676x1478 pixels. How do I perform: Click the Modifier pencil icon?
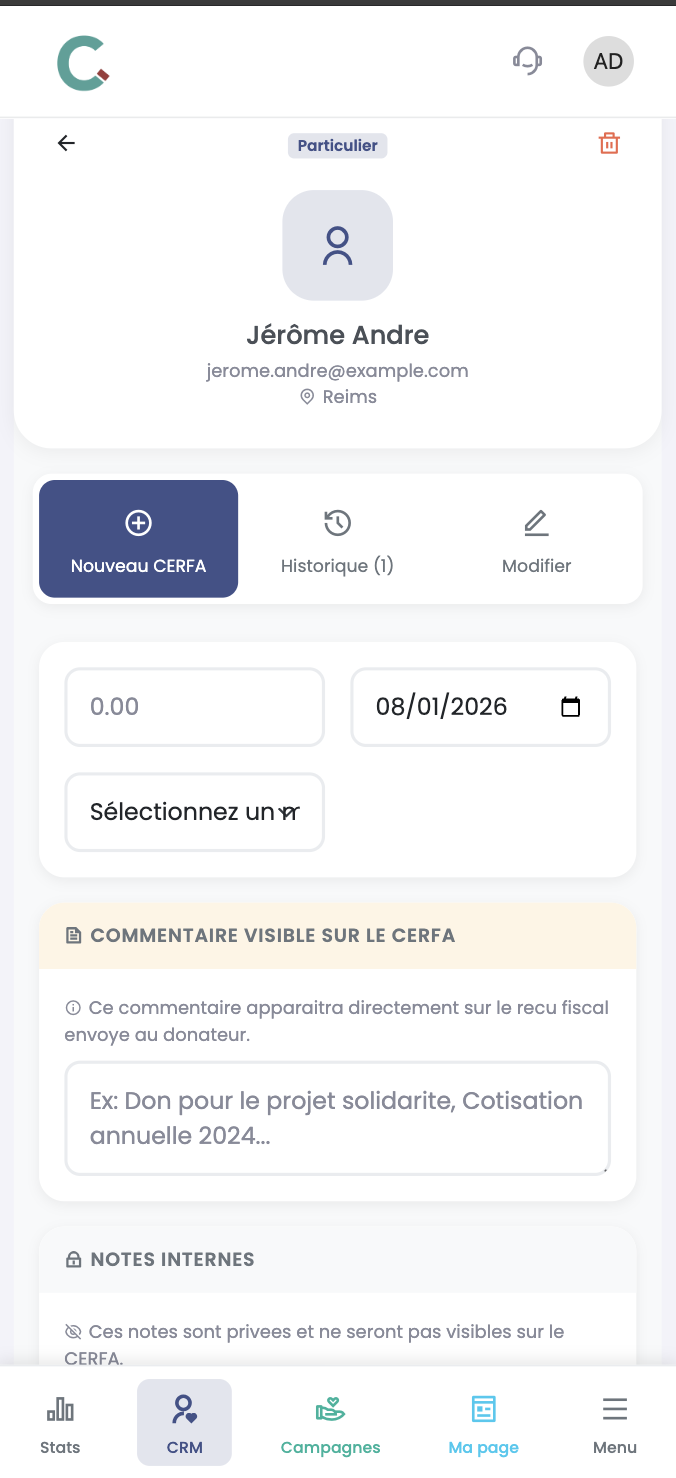tap(536, 522)
